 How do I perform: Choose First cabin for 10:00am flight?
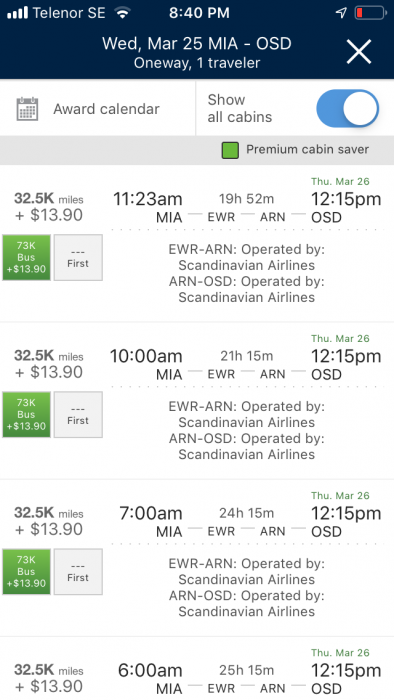coord(78,415)
